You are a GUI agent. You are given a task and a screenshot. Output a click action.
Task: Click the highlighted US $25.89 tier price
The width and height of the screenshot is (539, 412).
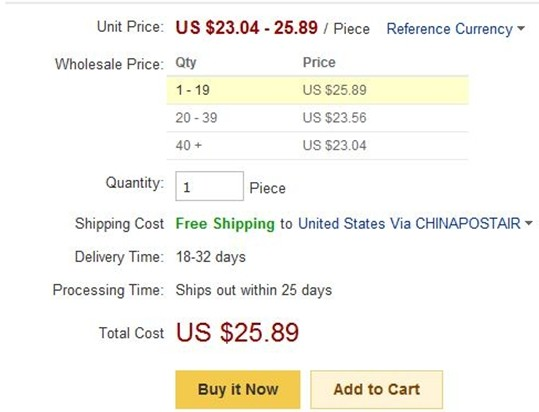(x=334, y=90)
